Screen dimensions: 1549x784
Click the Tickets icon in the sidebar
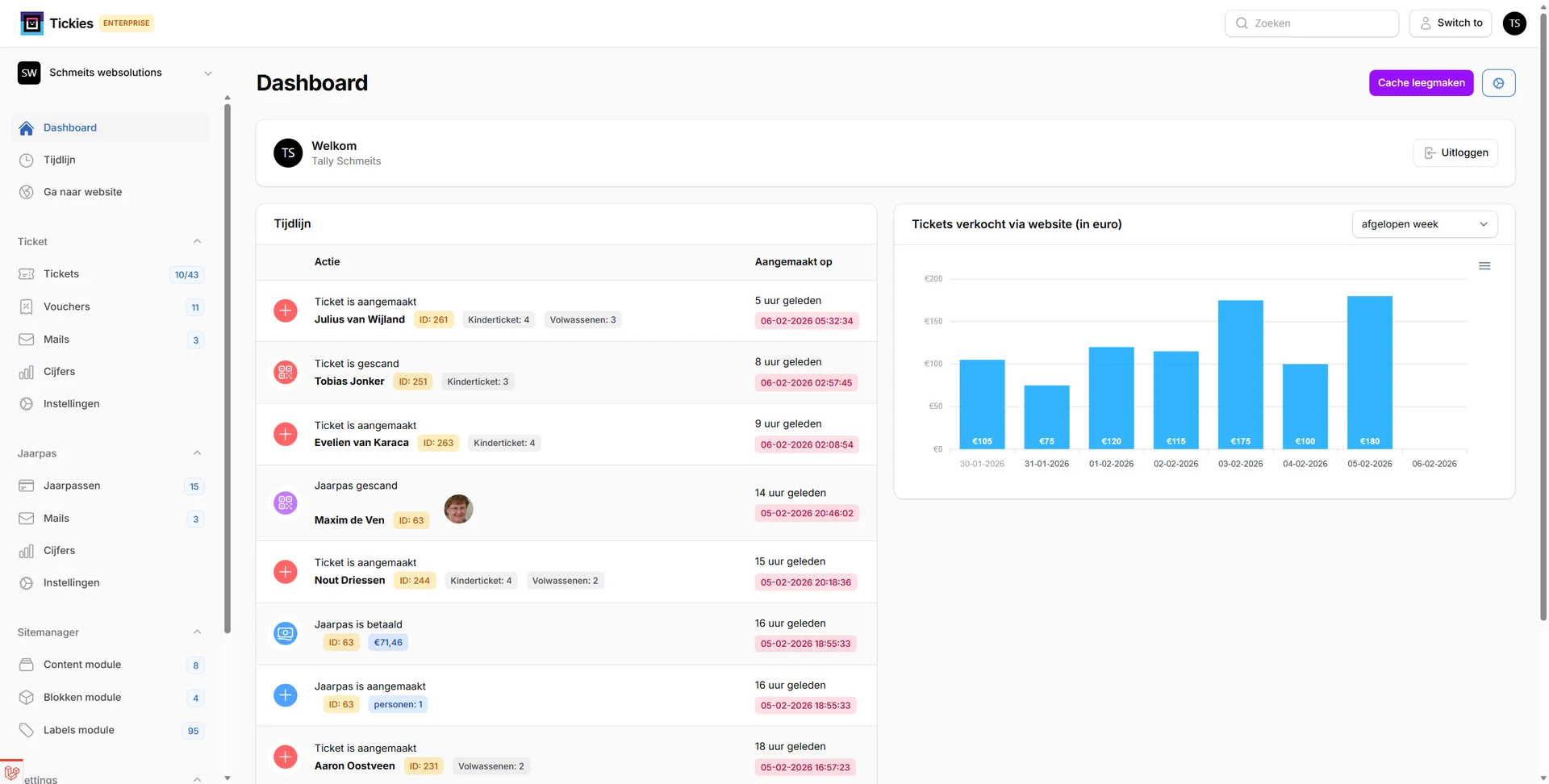[27, 274]
